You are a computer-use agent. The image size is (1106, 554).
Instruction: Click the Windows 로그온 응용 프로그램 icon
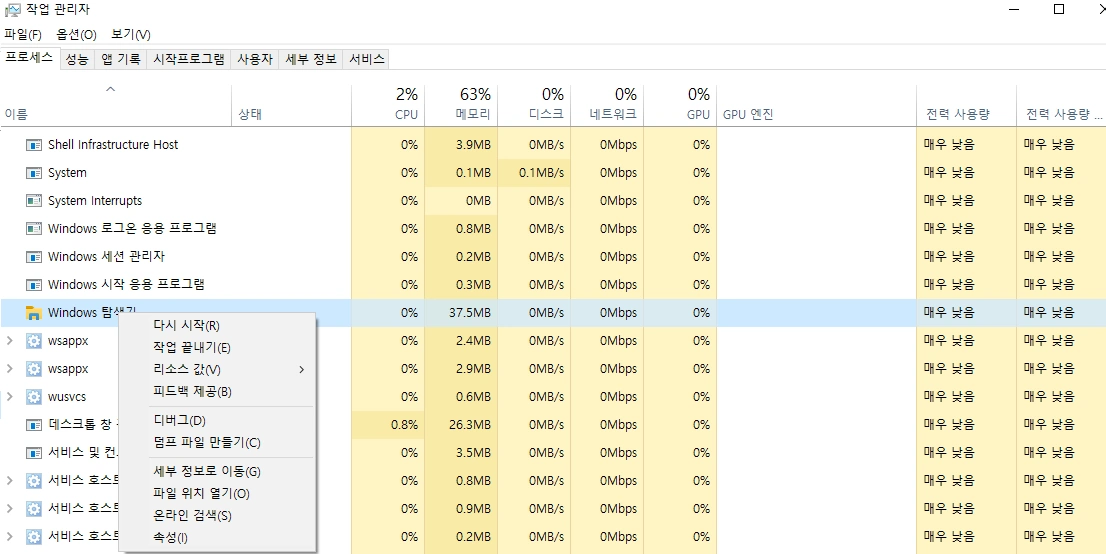point(34,229)
